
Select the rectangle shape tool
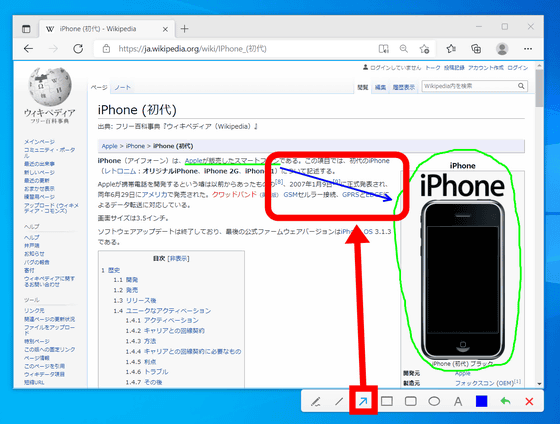(x=387, y=401)
